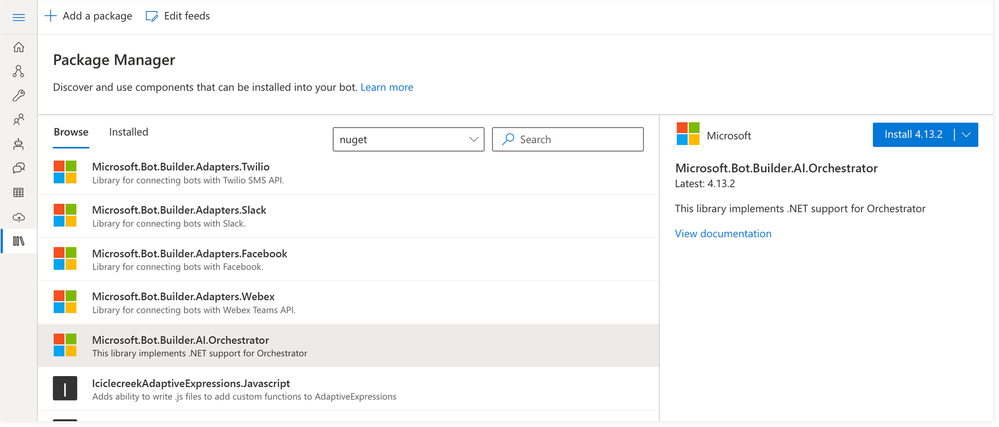
Task: Open the user input people icon
Action: (x=18, y=119)
